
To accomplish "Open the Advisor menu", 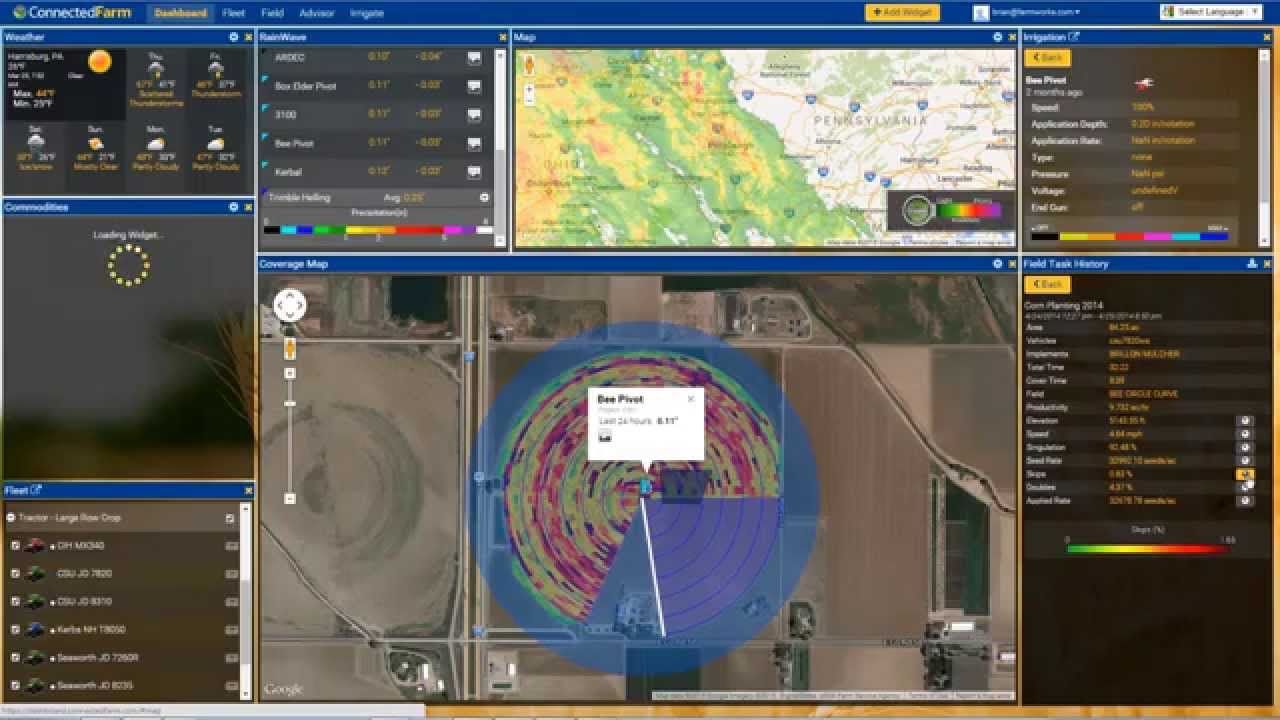I will (317, 13).
